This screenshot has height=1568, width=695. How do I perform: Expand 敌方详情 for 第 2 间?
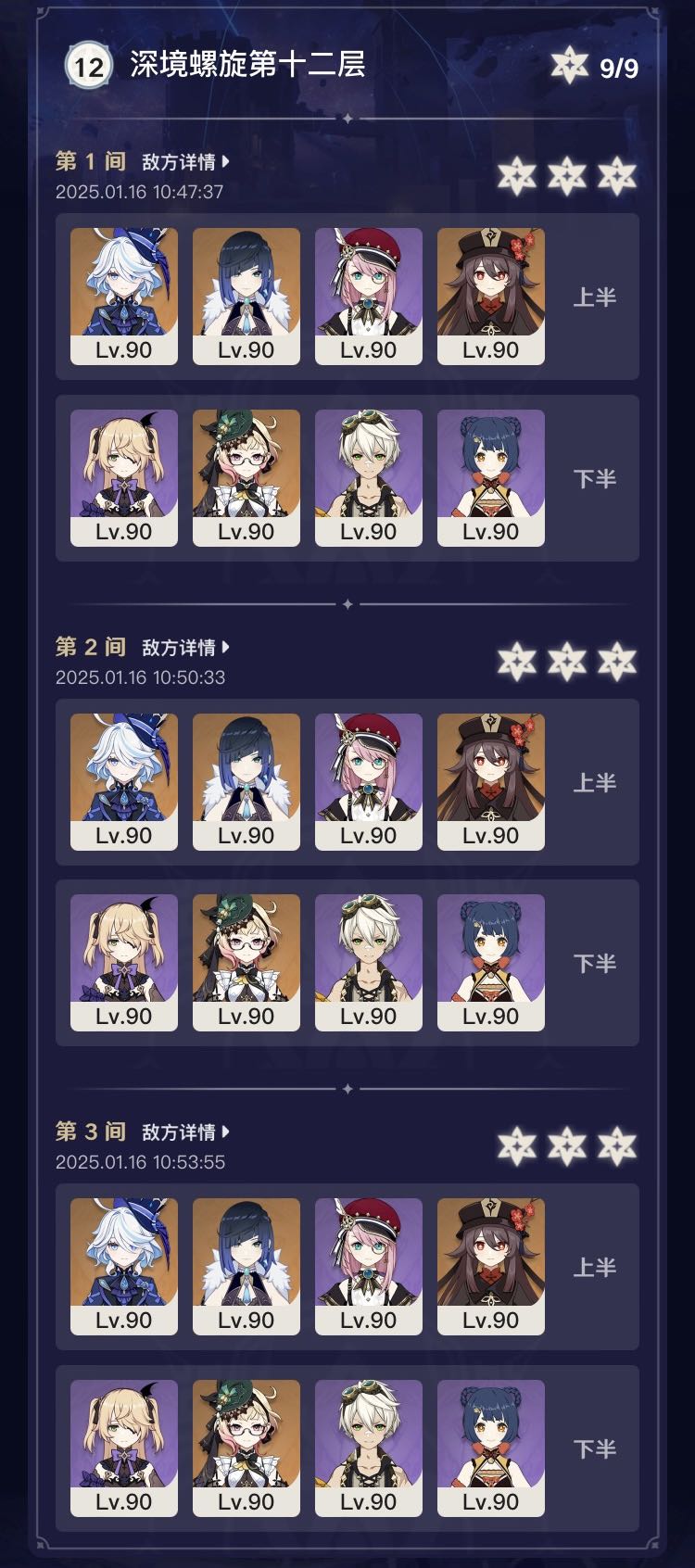click(185, 648)
